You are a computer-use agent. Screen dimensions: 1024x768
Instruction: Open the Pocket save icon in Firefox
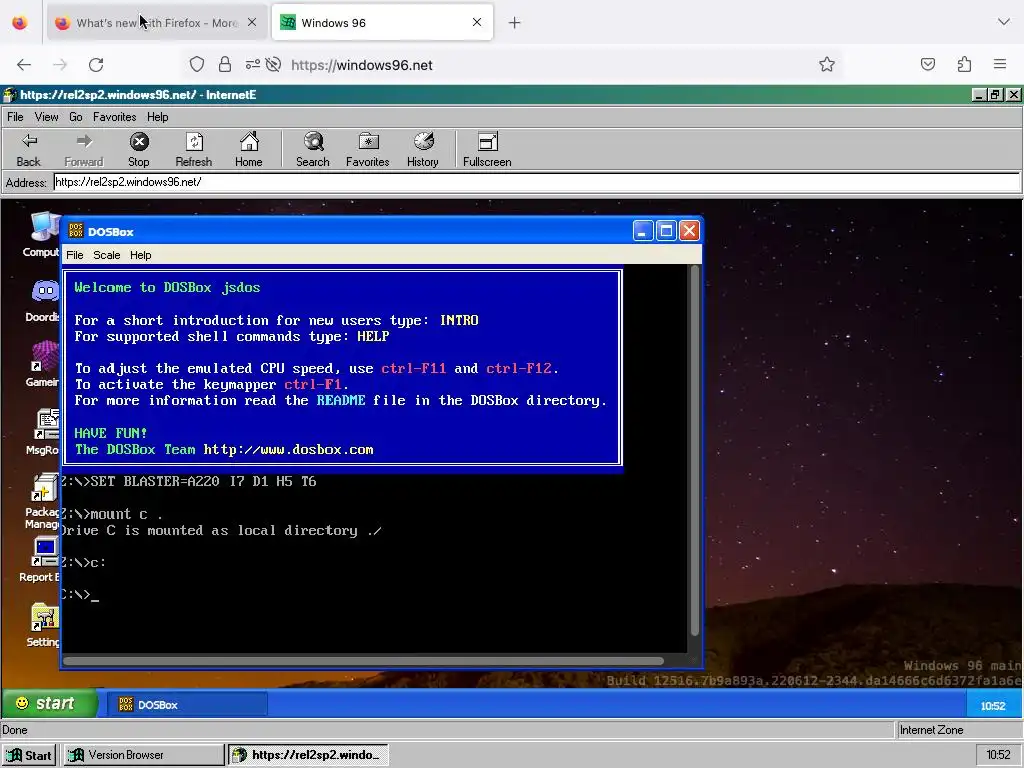point(928,64)
